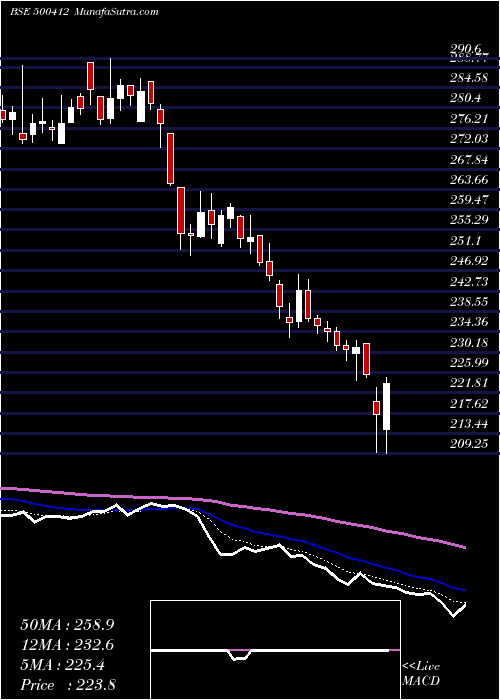Select the 263.66 price axis label
Screen dimensions: 500x700
pos(469,179)
